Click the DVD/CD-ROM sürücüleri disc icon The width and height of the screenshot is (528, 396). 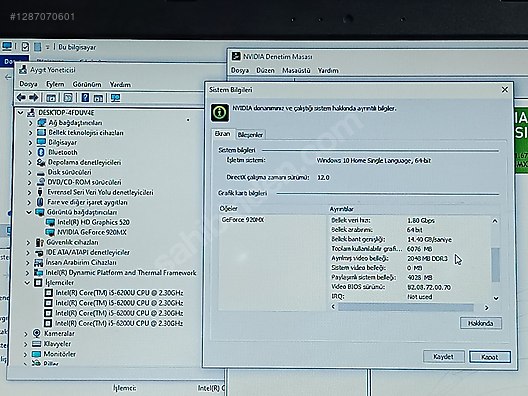tap(40, 182)
